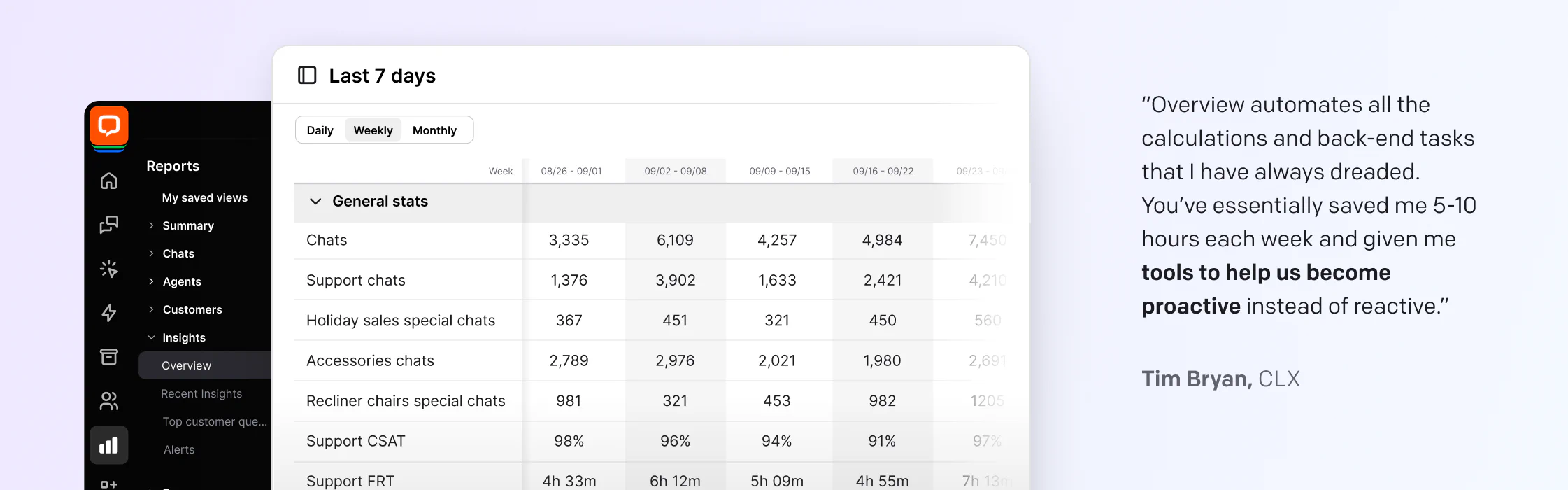Expand the Agents reports group
Screen dimensions: 1568x490
(x=181, y=281)
